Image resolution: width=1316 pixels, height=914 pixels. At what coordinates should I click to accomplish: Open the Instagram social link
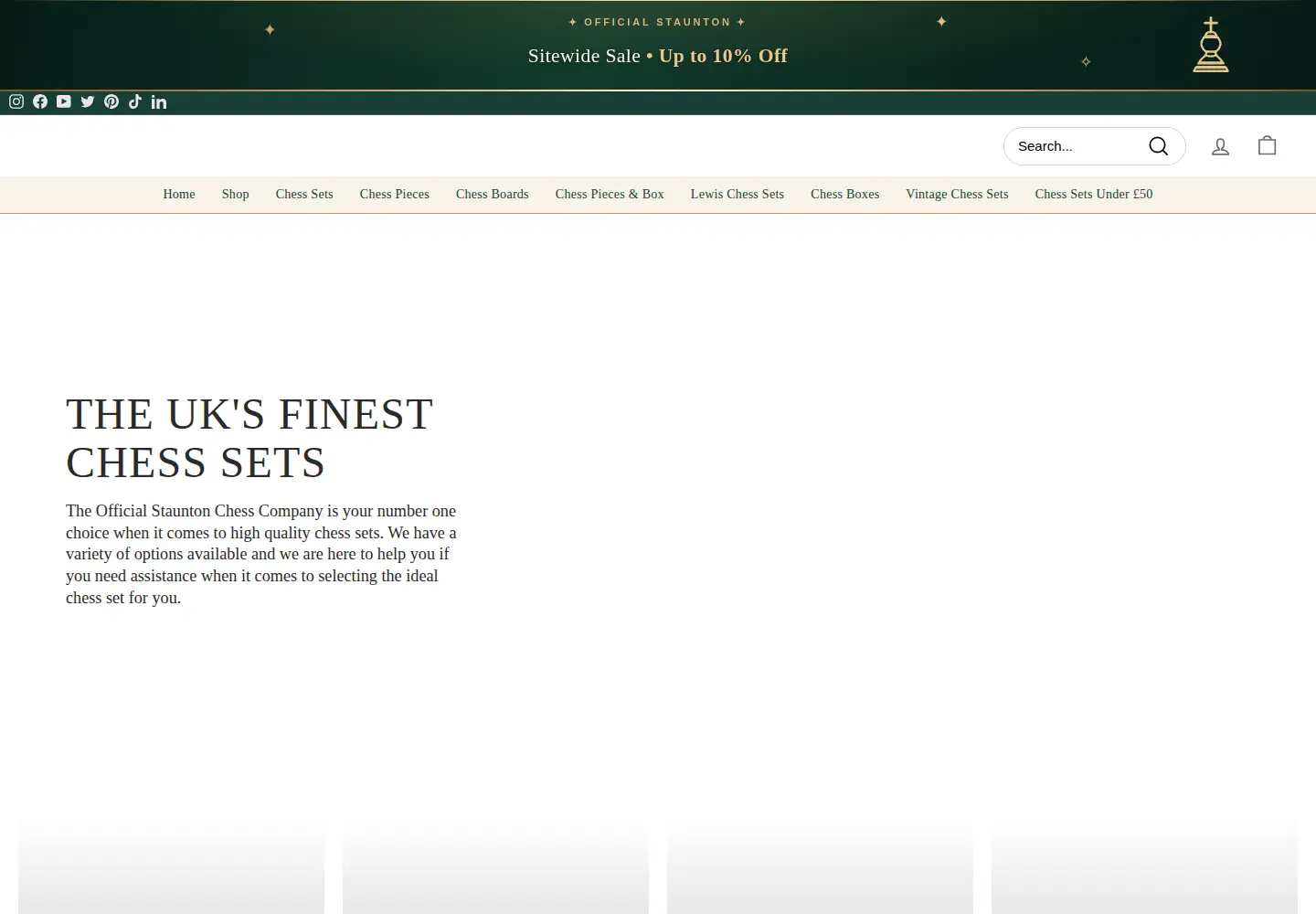click(16, 101)
